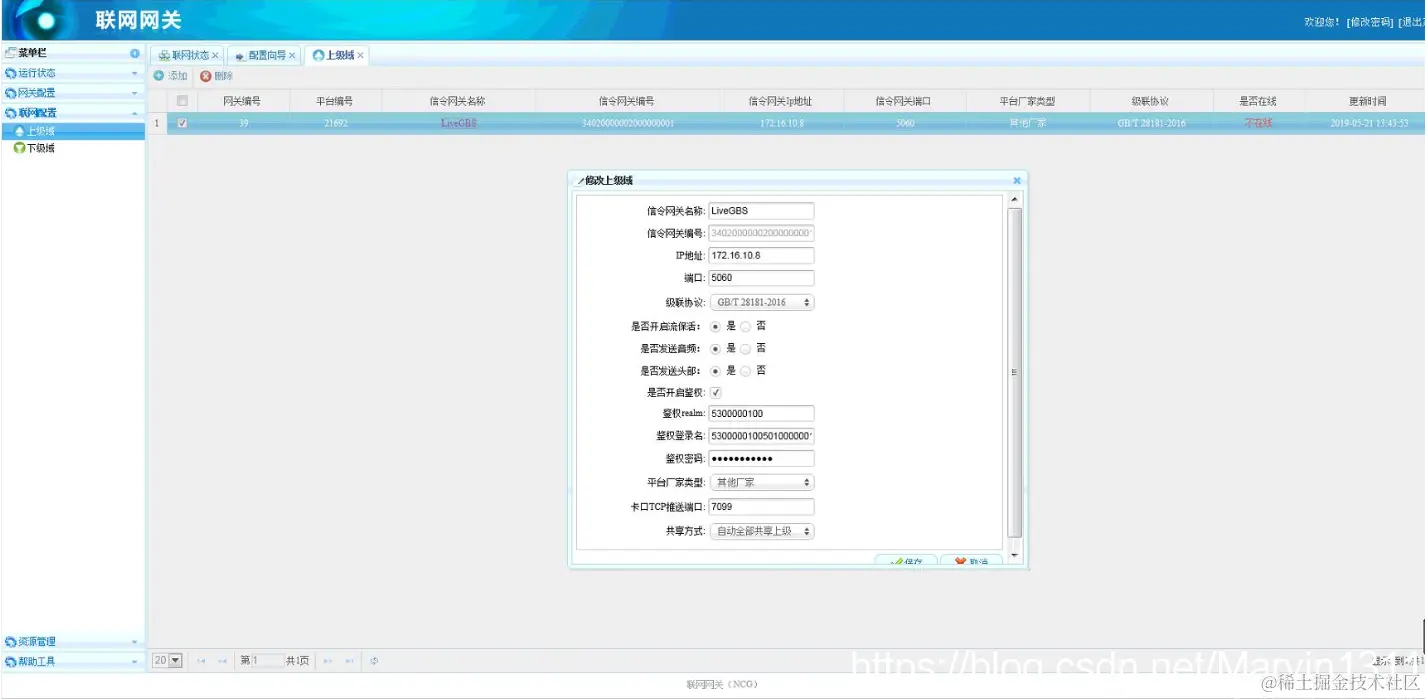Click the collapse arrow beside 菜单栏
This screenshot has width=1427, height=699.
coord(137,52)
